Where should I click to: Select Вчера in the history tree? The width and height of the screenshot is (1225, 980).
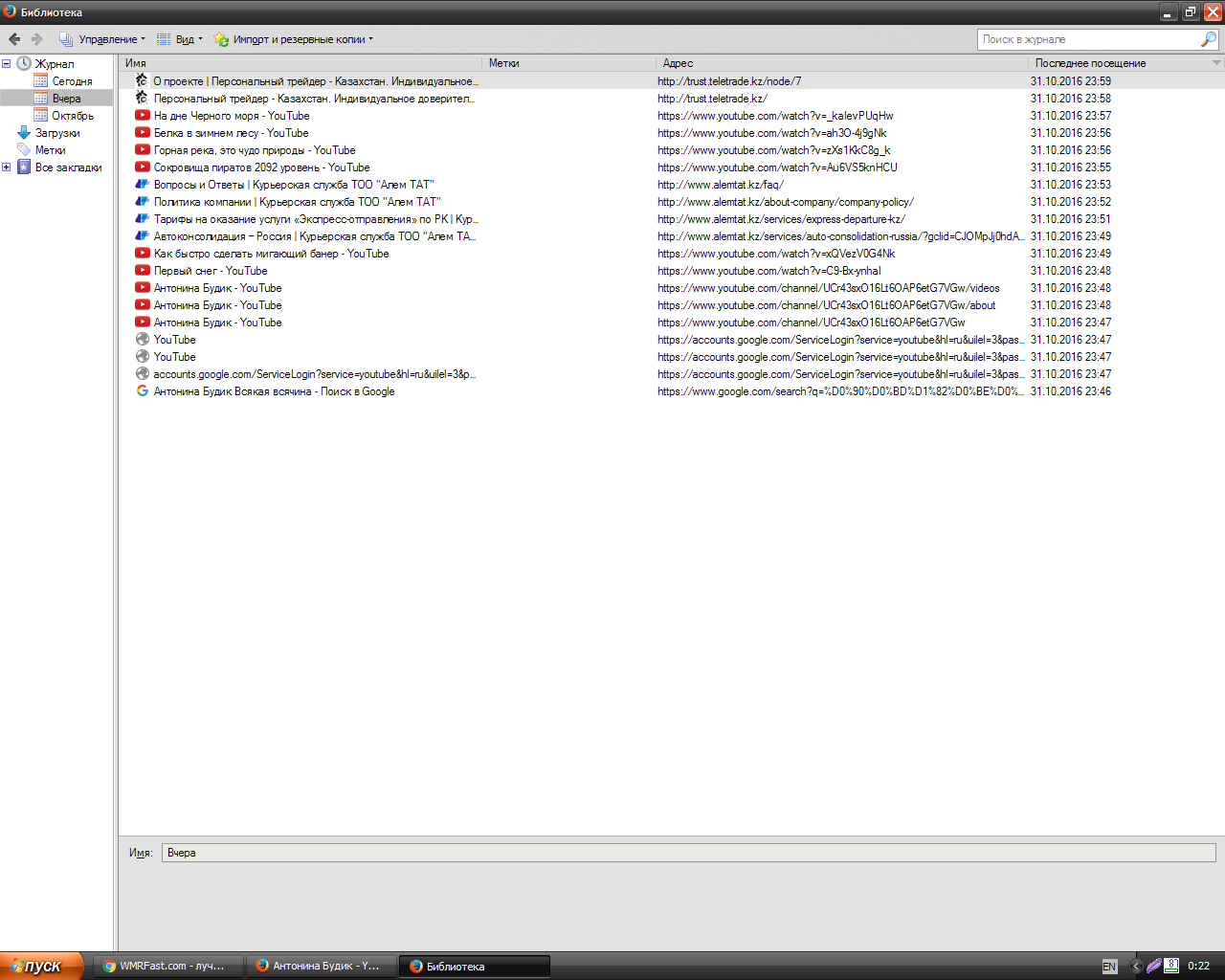click(x=66, y=99)
